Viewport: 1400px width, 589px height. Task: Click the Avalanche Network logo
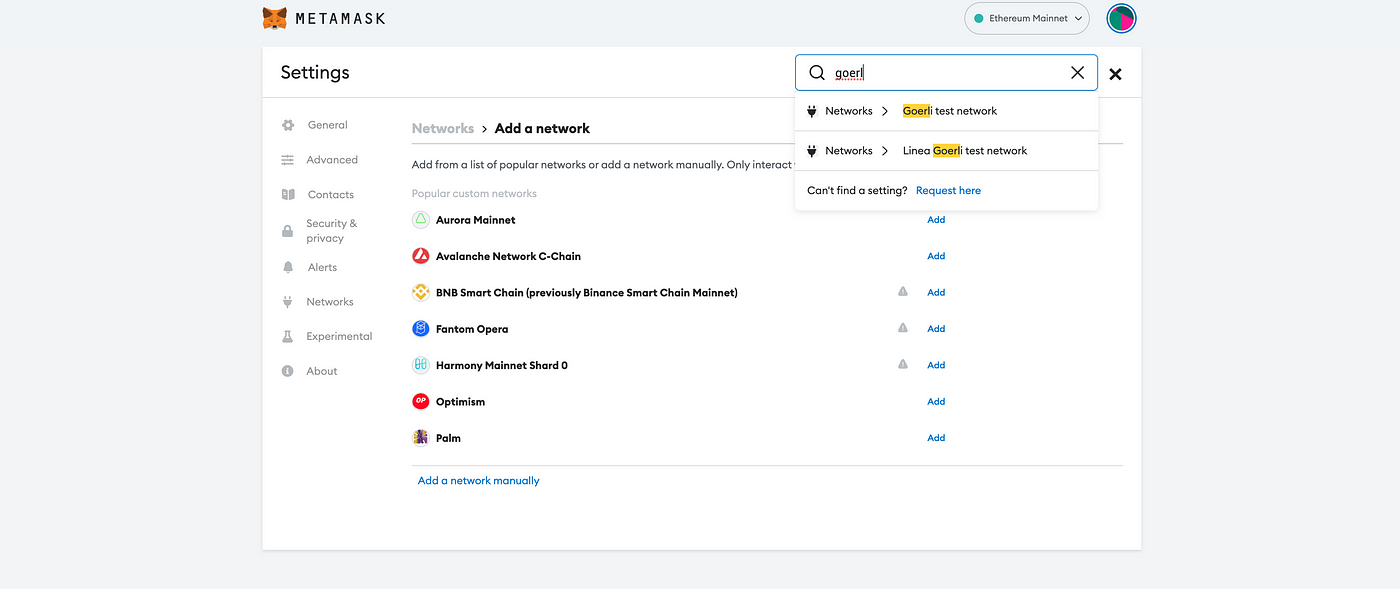(421, 256)
